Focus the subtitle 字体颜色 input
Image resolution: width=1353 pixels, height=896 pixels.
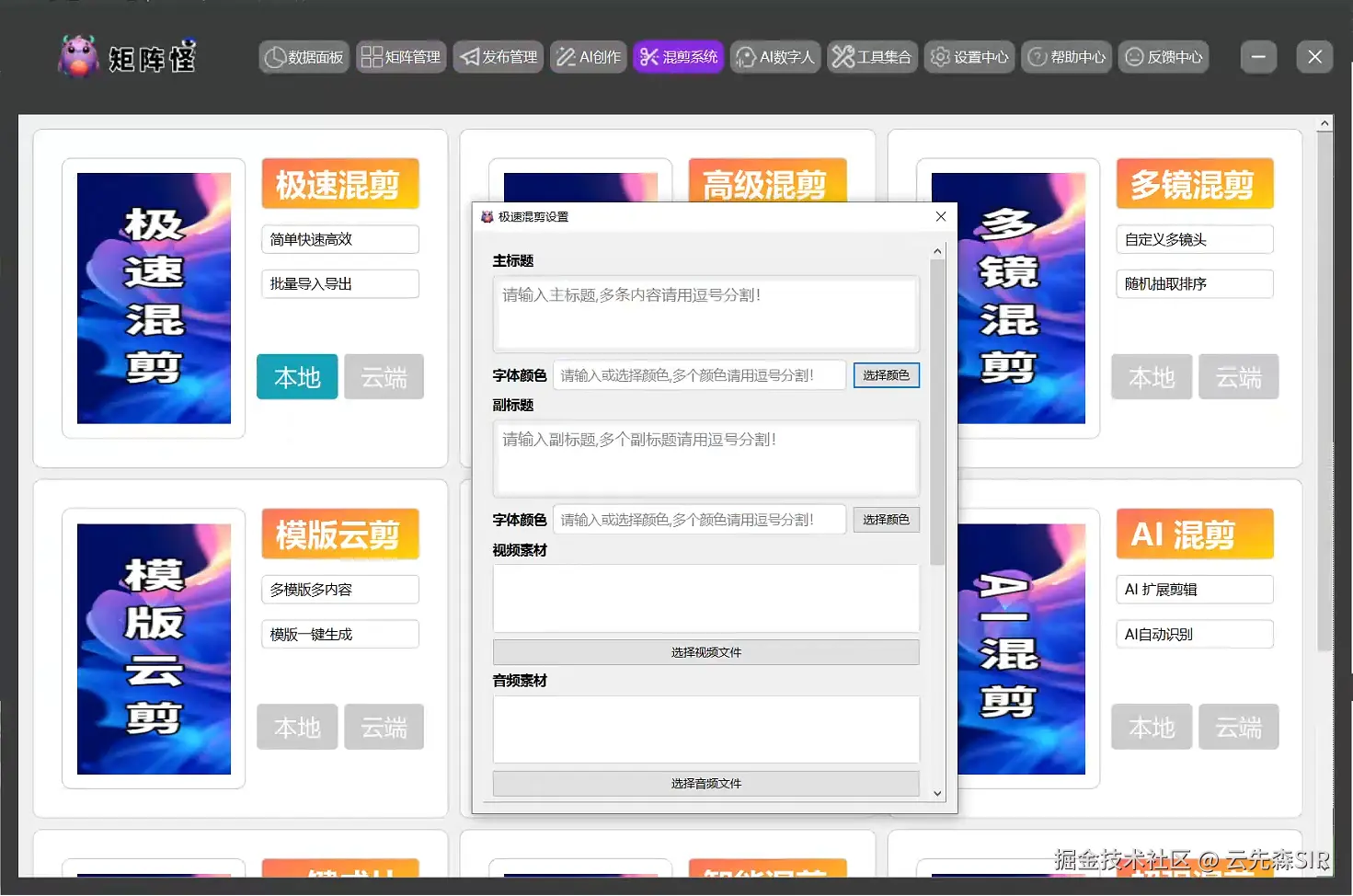699,520
